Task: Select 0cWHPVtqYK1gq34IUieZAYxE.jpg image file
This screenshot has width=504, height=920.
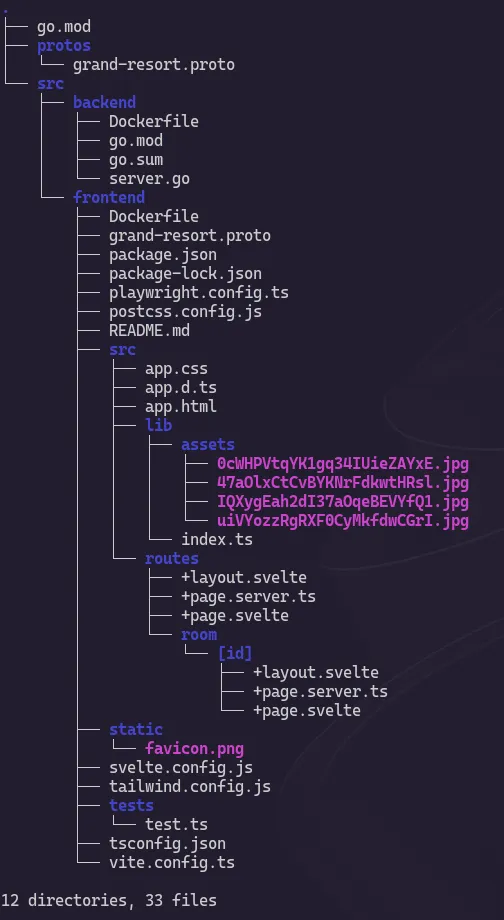Action: tap(343, 464)
